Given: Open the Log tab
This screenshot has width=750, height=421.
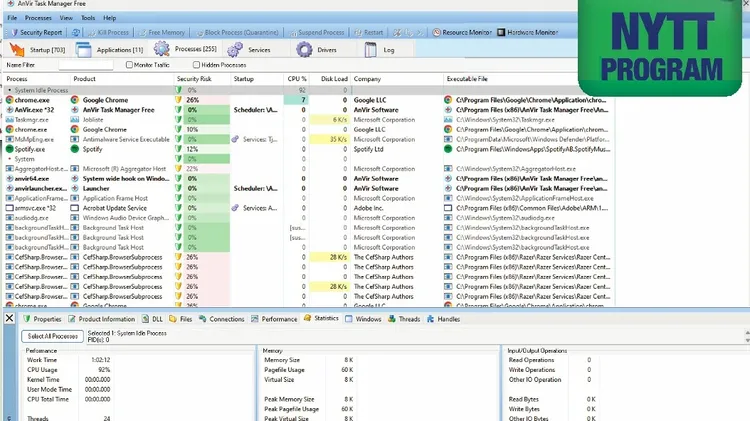Looking at the screenshot, I should pos(380,50).
